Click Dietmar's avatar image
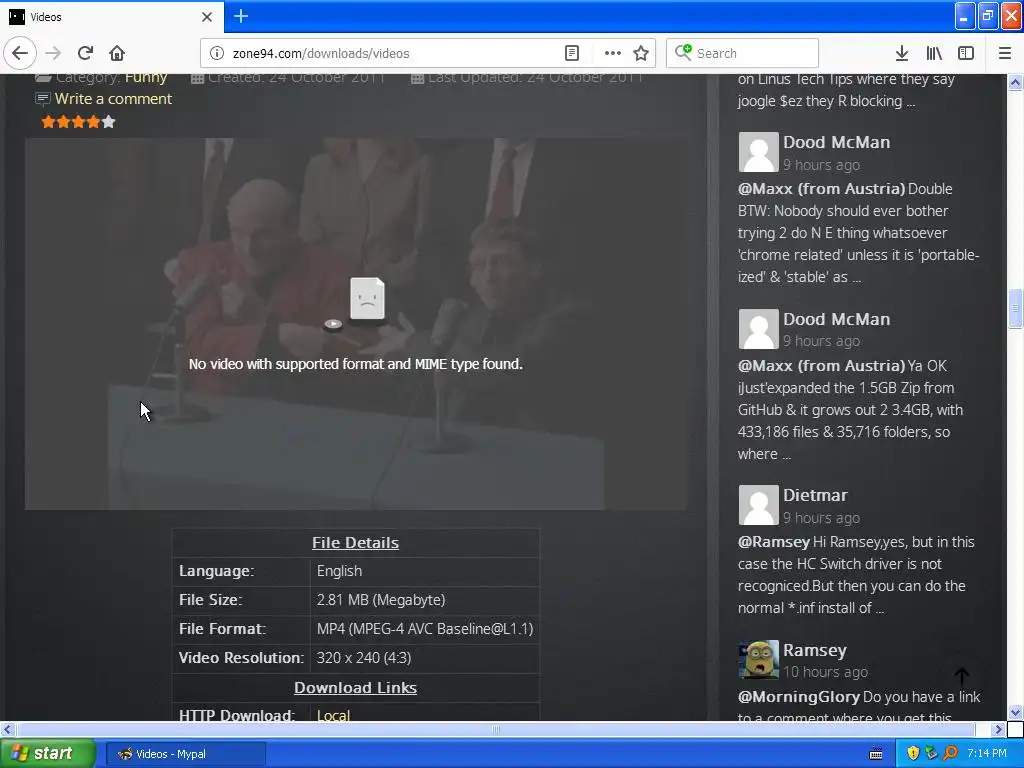The height and width of the screenshot is (768, 1024). pyautogui.click(x=758, y=505)
